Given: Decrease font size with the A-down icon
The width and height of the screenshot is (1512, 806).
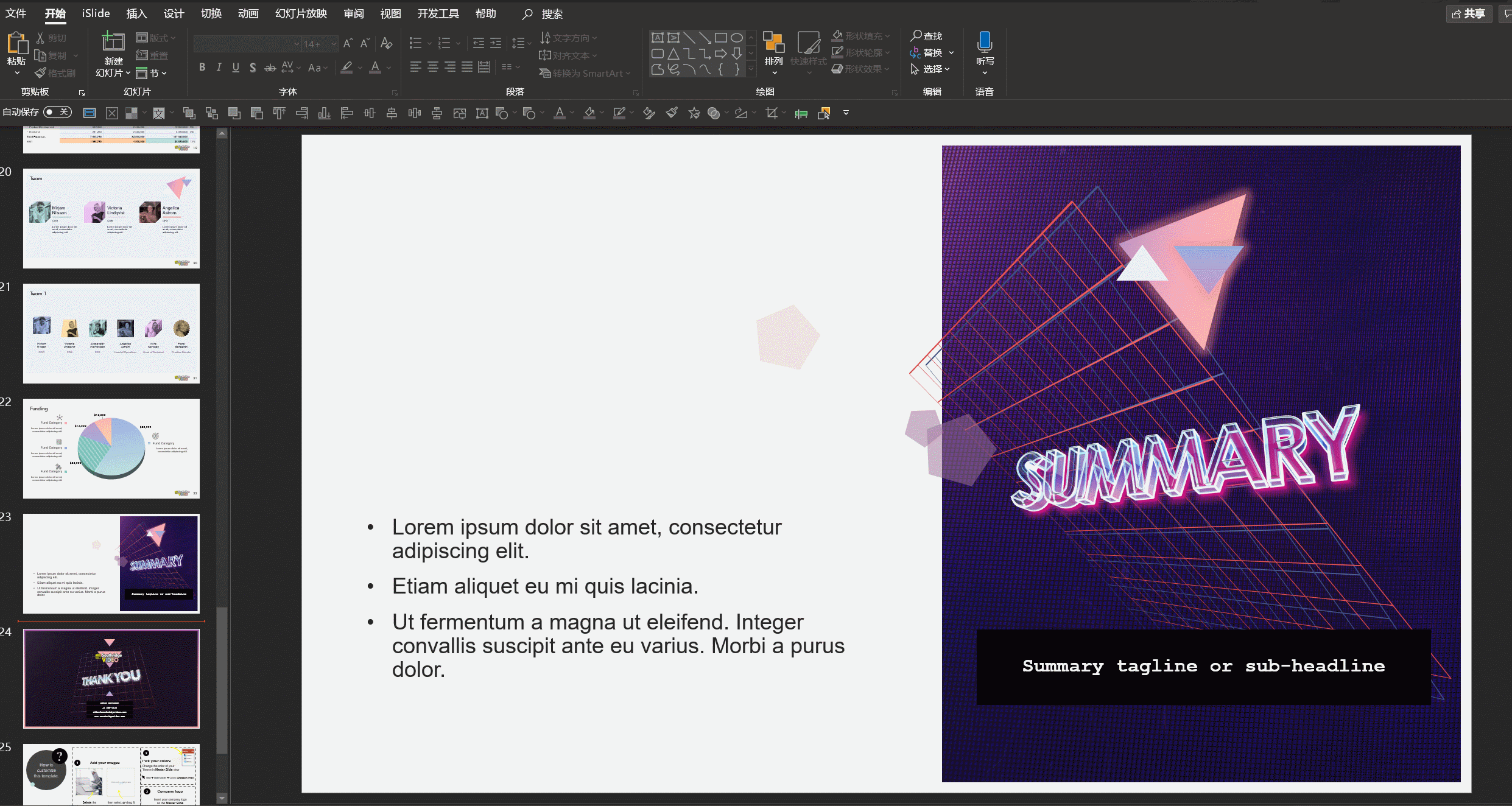Looking at the screenshot, I should [x=365, y=43].
